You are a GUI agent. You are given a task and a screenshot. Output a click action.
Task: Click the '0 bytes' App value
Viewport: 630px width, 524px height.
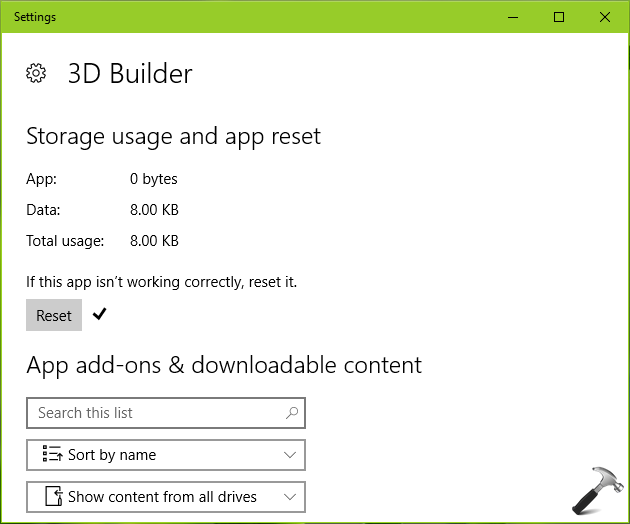[153, 179]
